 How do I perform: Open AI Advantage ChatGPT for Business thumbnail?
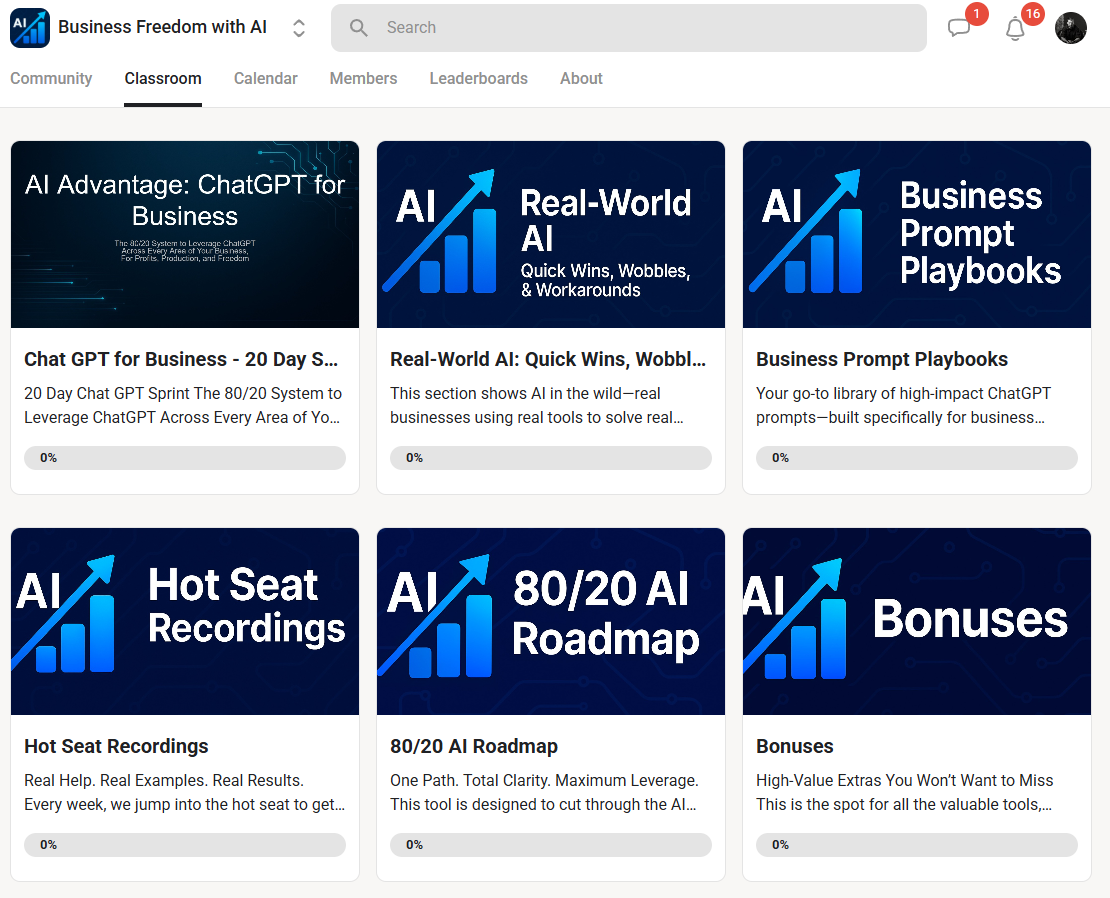click(x=185, y=234)
